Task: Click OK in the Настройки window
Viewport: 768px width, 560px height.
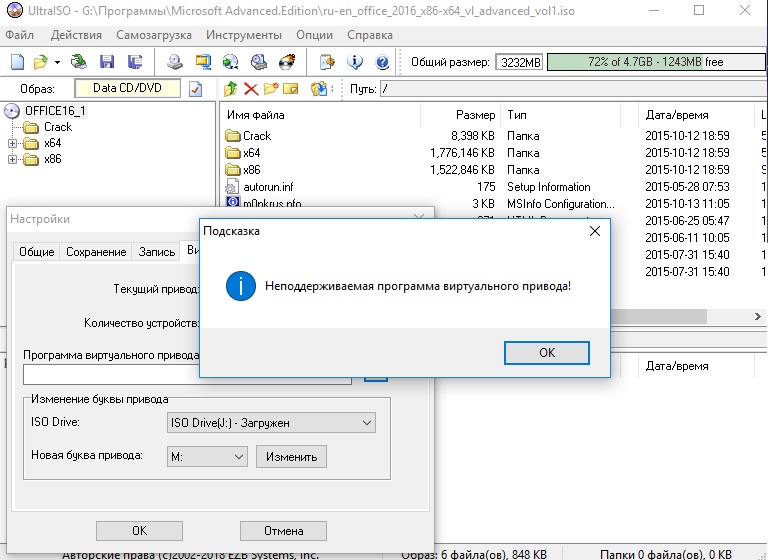Action: click(139, 531)
